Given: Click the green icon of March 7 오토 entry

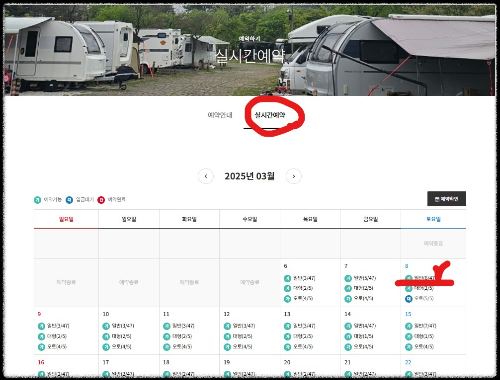Looking at the screenshot, I should tap(348, 299).
